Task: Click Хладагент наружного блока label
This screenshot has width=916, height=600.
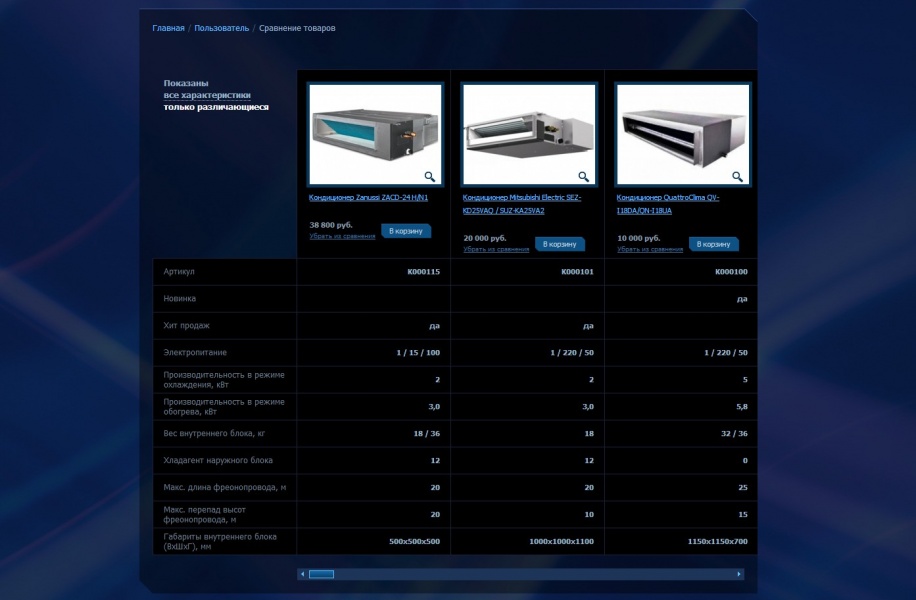Action: pos(218,460)
